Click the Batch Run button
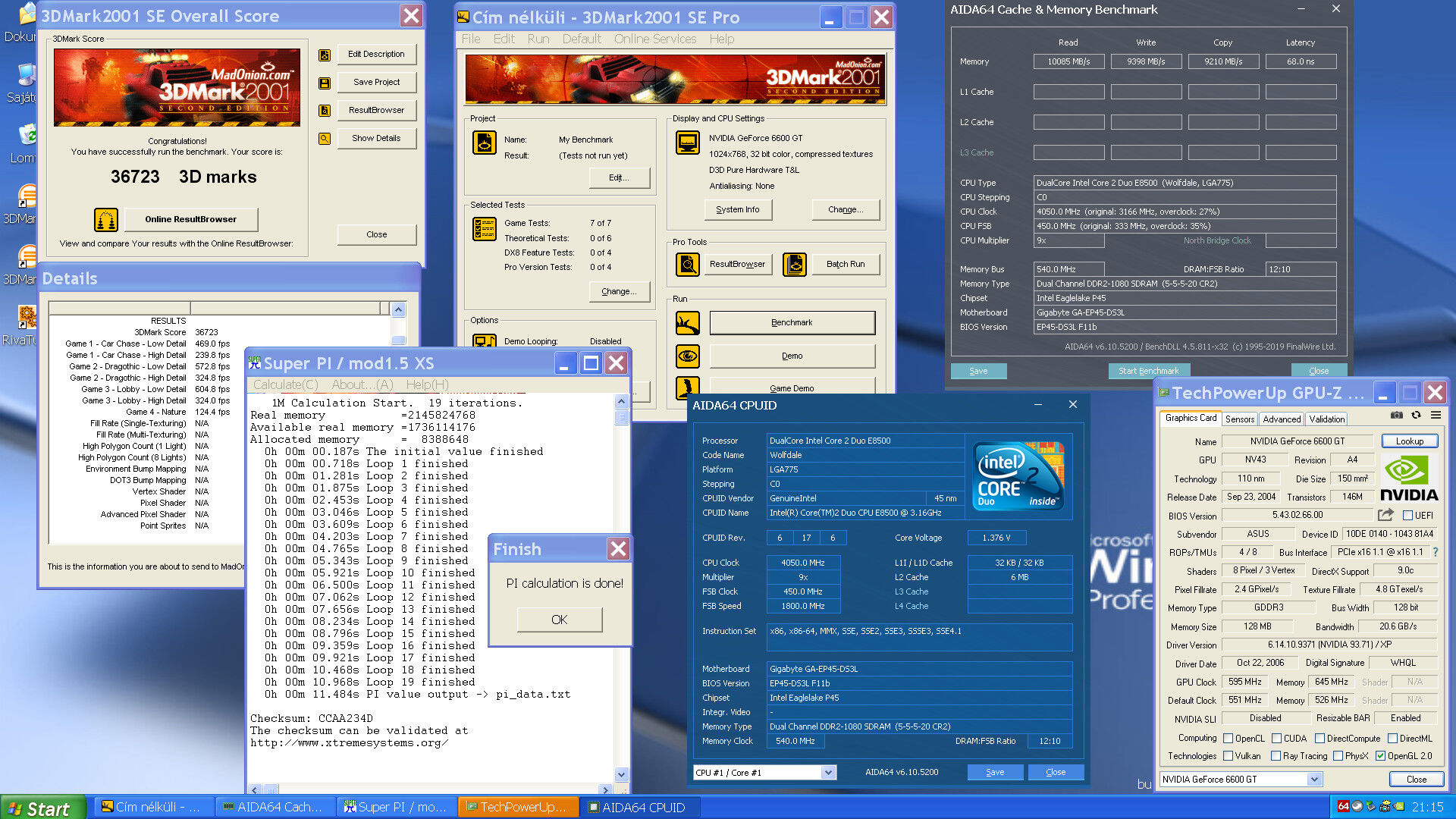This screenshot has height=819, width=1456. (846, 264)
